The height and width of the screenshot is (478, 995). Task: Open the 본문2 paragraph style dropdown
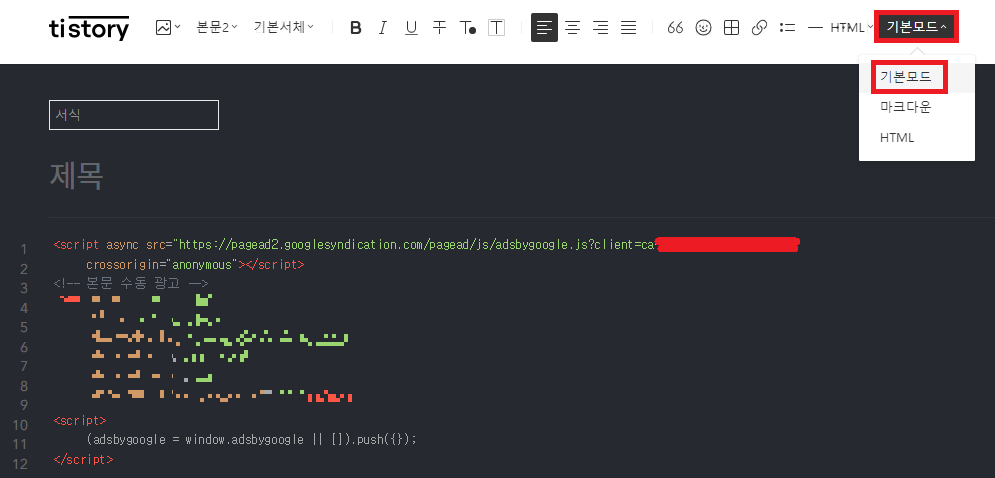pos(217,27)
